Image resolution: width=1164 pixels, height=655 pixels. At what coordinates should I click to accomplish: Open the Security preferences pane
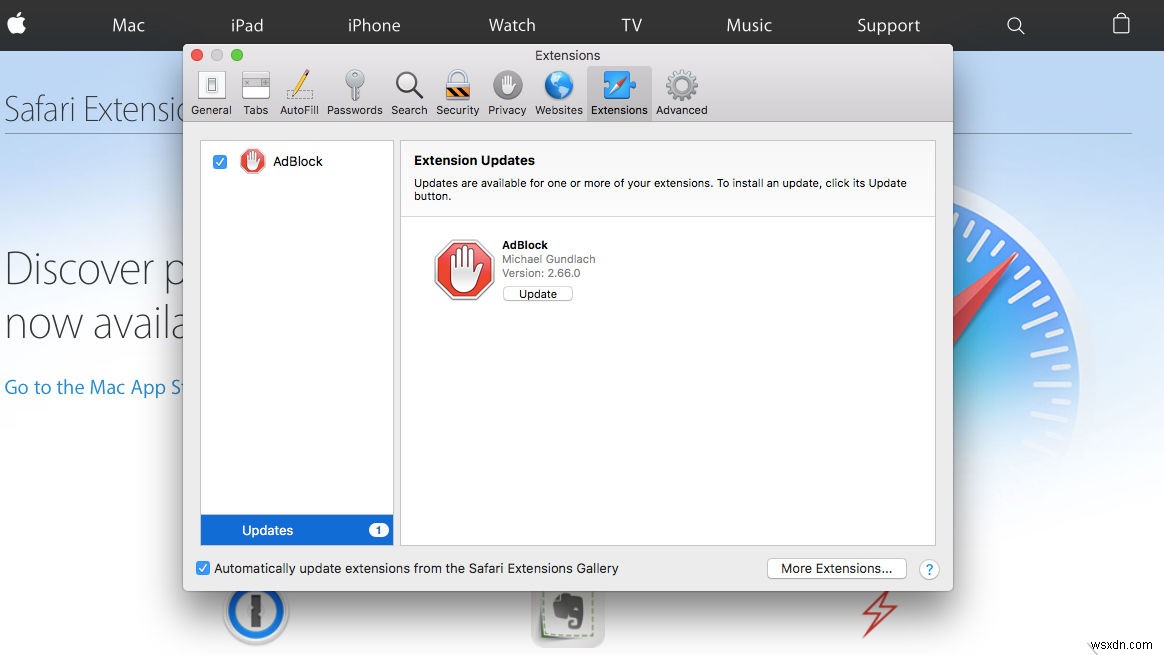click(457, 93)
